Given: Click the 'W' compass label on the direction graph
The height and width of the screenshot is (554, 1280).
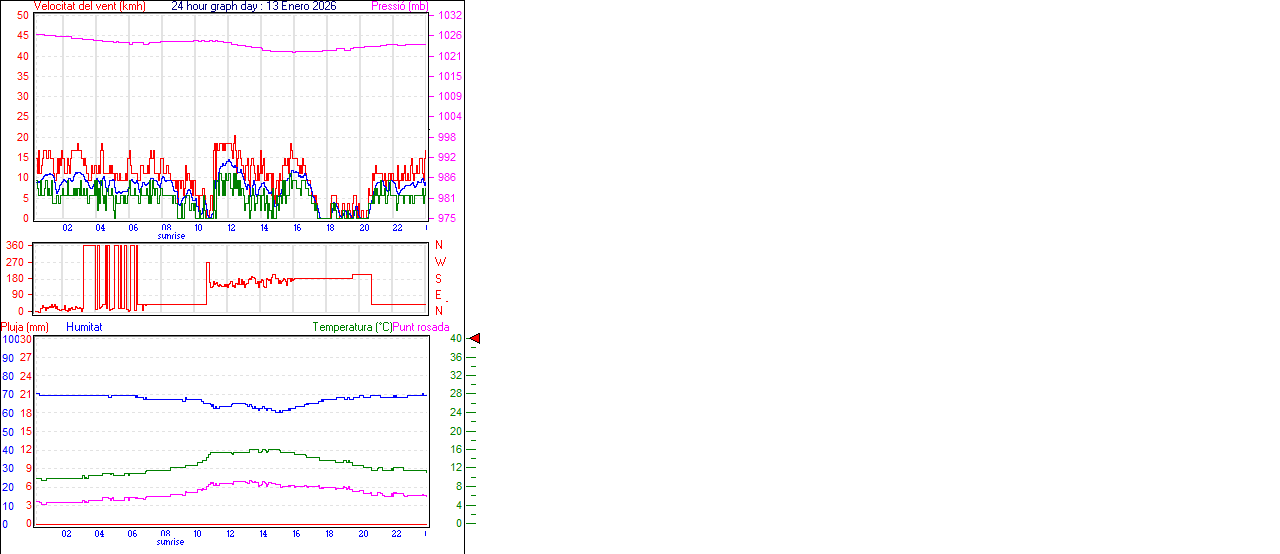Looking at the screenshot, I should point(439,262).
